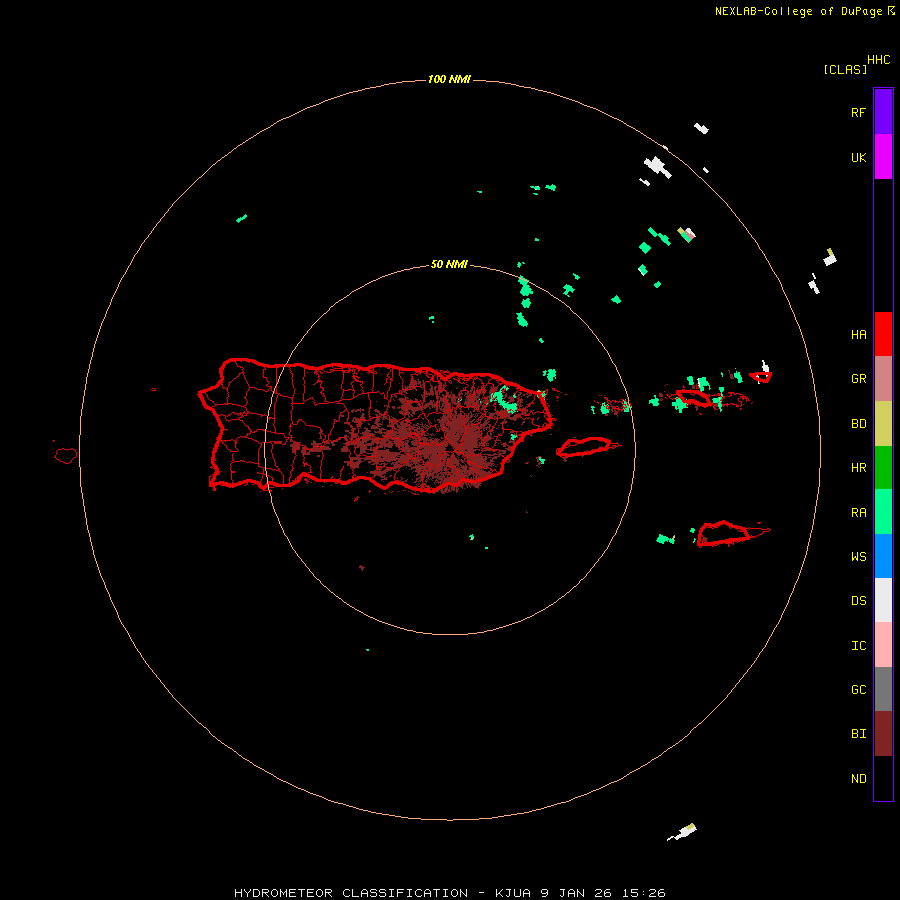Click the RF legend label
The width and height of the screenshot is (900, 900).
point(858,112)
